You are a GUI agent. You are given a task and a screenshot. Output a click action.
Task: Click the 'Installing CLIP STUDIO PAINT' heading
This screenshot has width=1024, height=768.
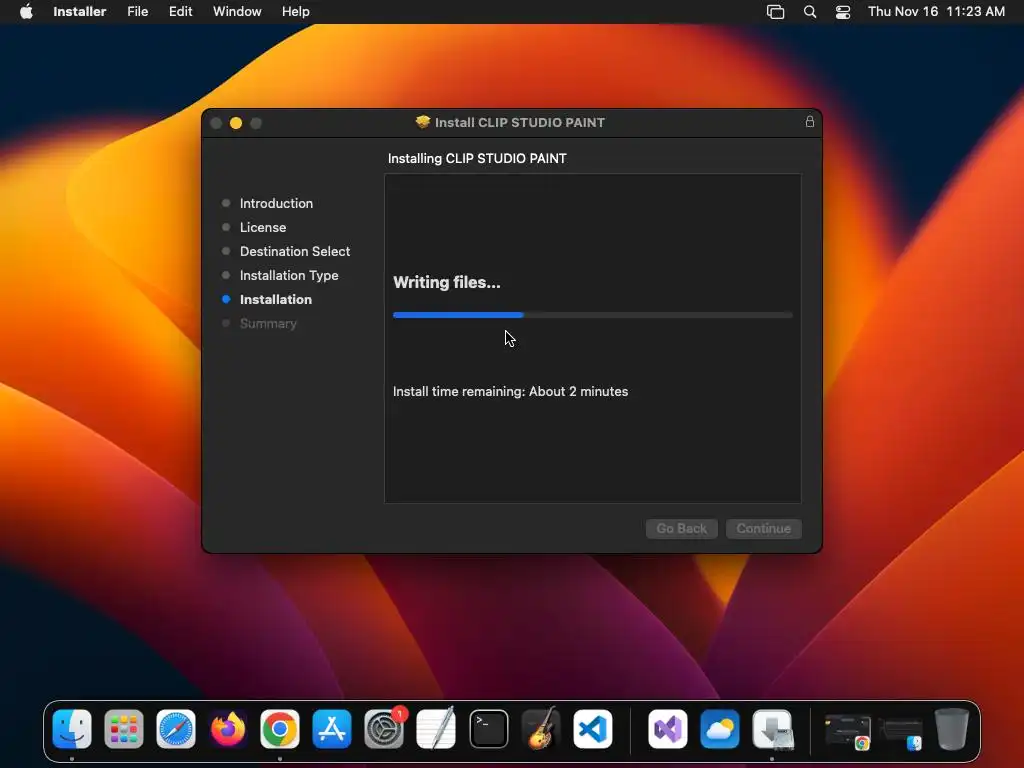coord(477,158)
